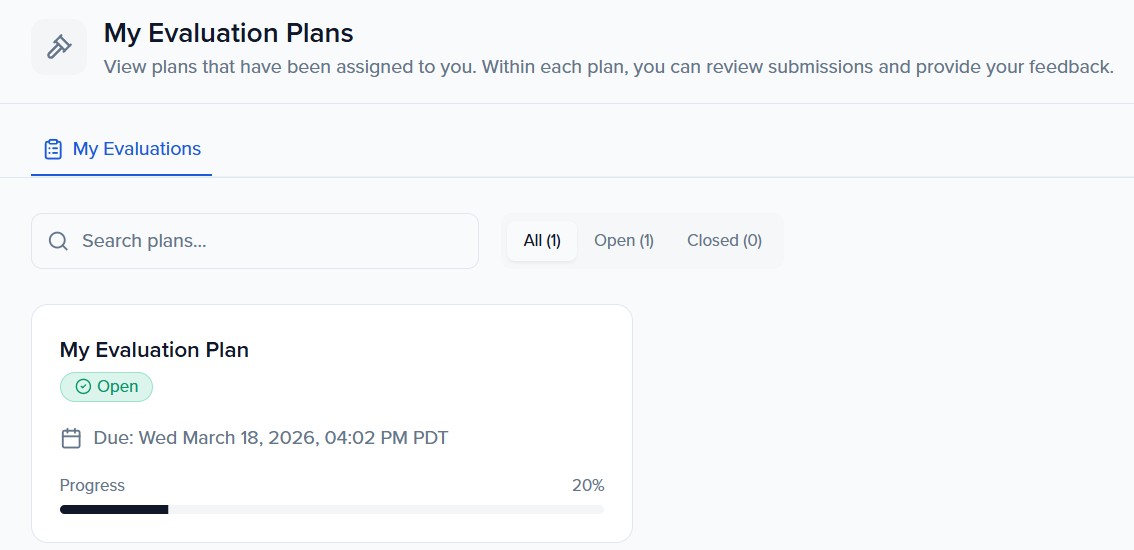Click the 20% progress percentage

coord(588,486)
